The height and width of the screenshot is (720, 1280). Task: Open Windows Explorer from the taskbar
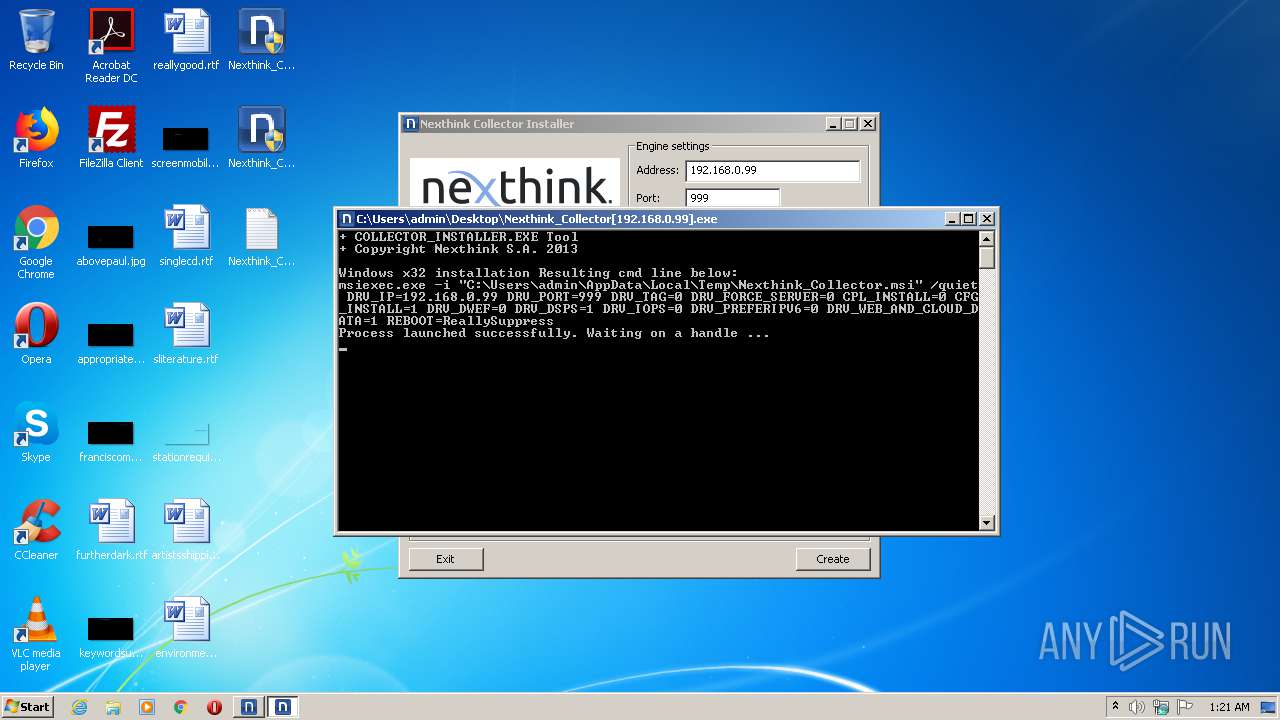click(113, 707)
